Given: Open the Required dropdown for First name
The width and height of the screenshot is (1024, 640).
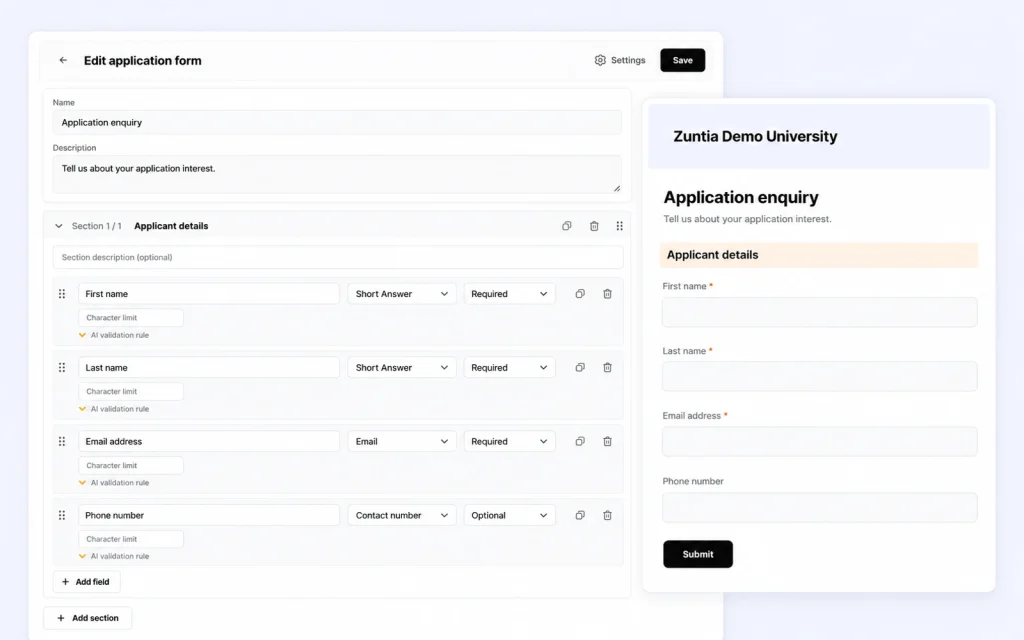Looking at the screenshot, I should [509, 294].
